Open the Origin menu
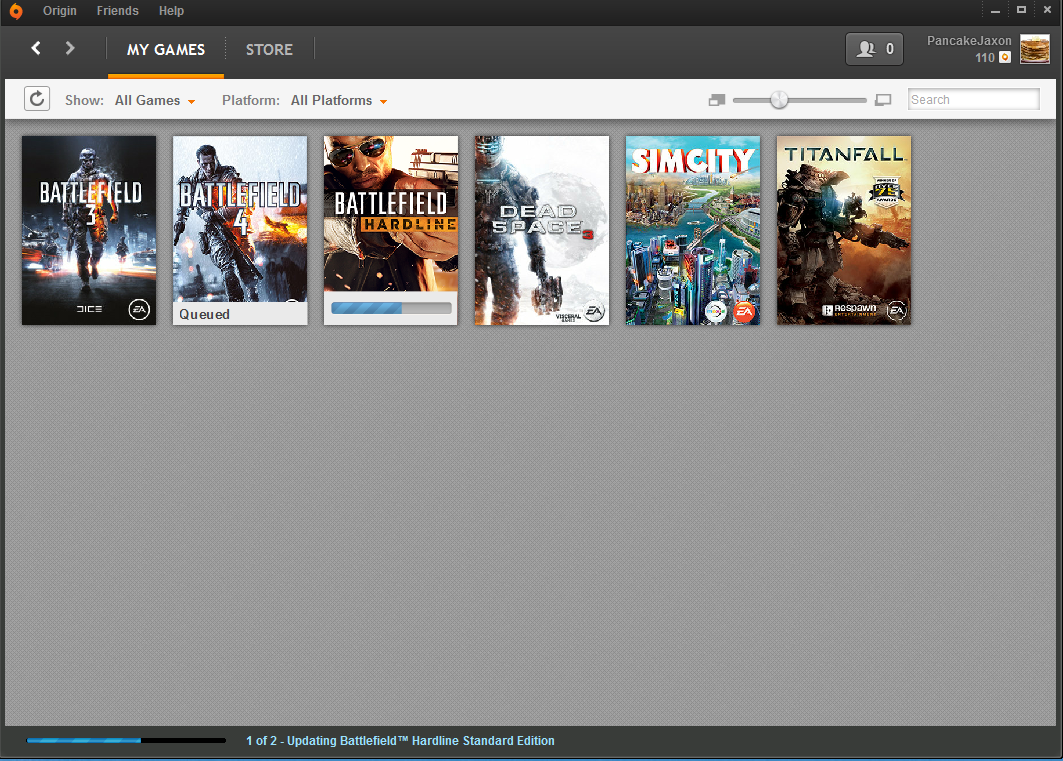The height and width of the screenshot is (761, 1063). 60,11
